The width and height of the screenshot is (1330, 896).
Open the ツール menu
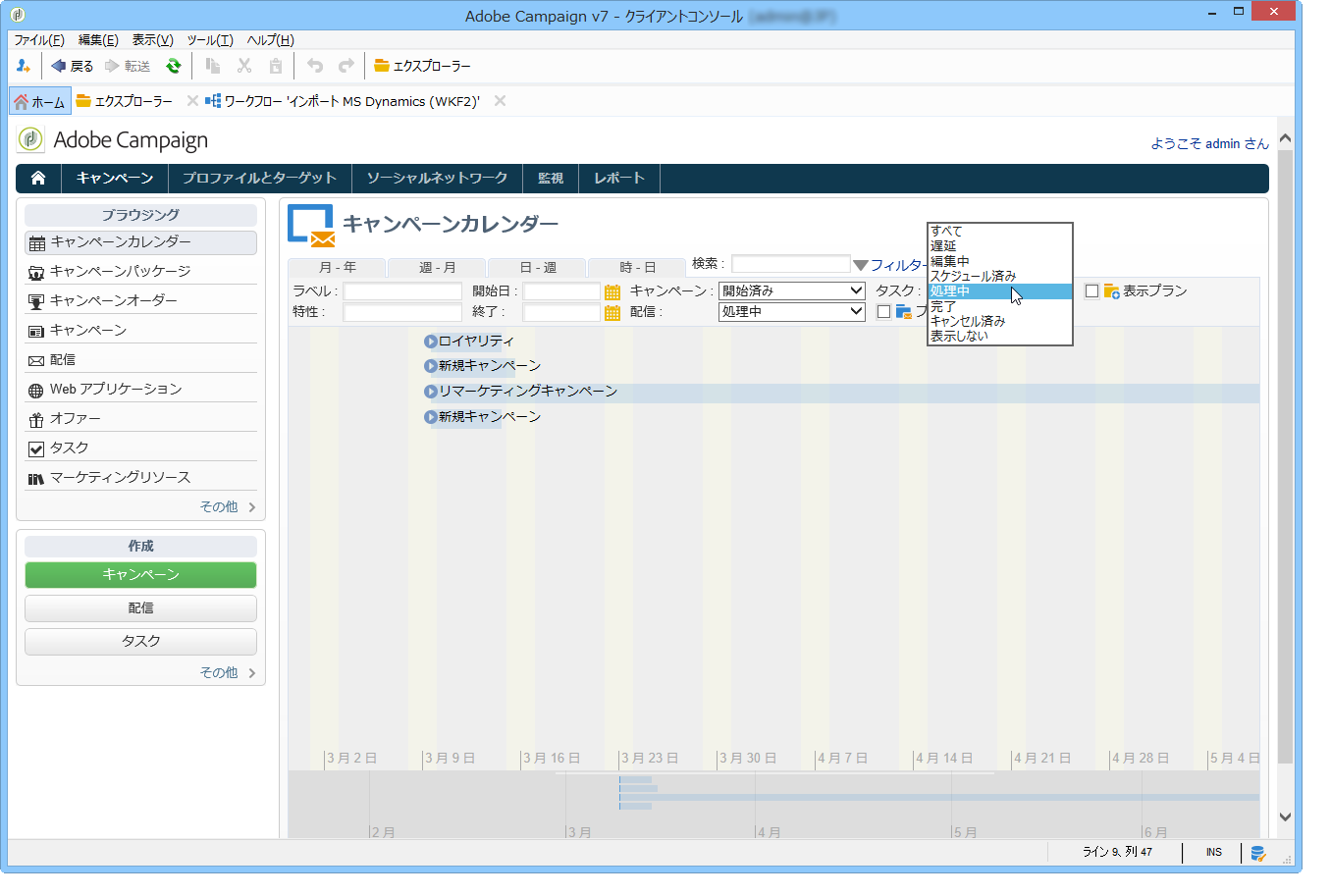pyautogui.click(x=210, y=40)
